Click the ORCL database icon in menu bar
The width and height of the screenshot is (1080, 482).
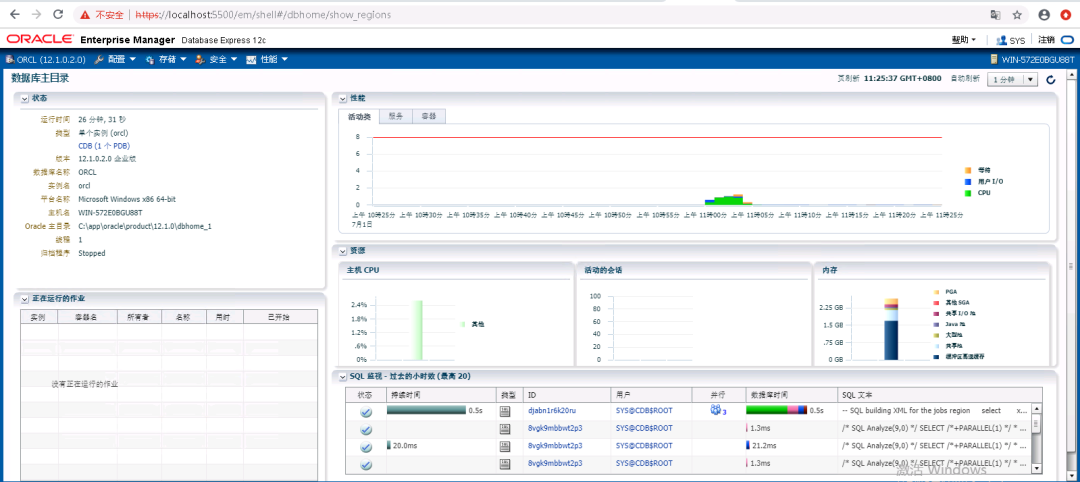click(10, 59)
